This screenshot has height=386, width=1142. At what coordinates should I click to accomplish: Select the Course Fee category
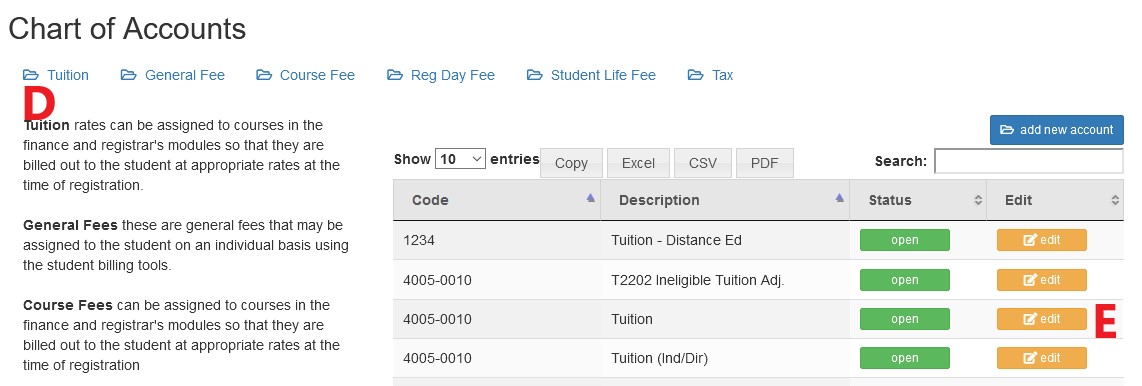tap(306, 75)
